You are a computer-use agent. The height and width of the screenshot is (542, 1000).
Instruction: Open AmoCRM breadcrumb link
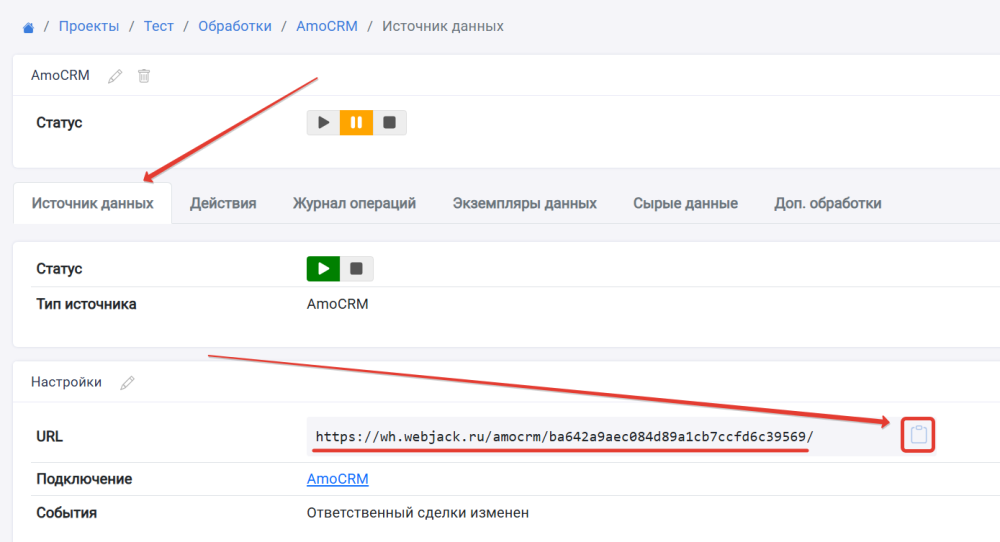click(x=327, y=26)
